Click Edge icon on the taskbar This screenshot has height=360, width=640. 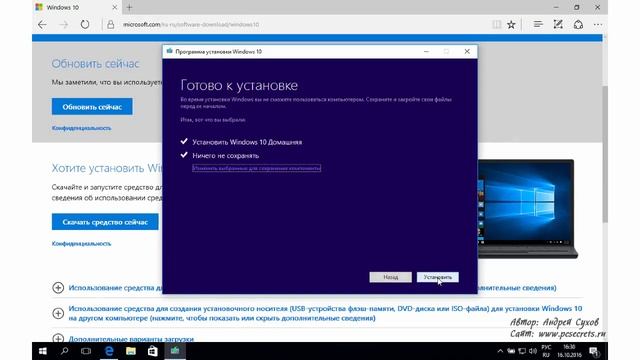[x=109, y=351]
